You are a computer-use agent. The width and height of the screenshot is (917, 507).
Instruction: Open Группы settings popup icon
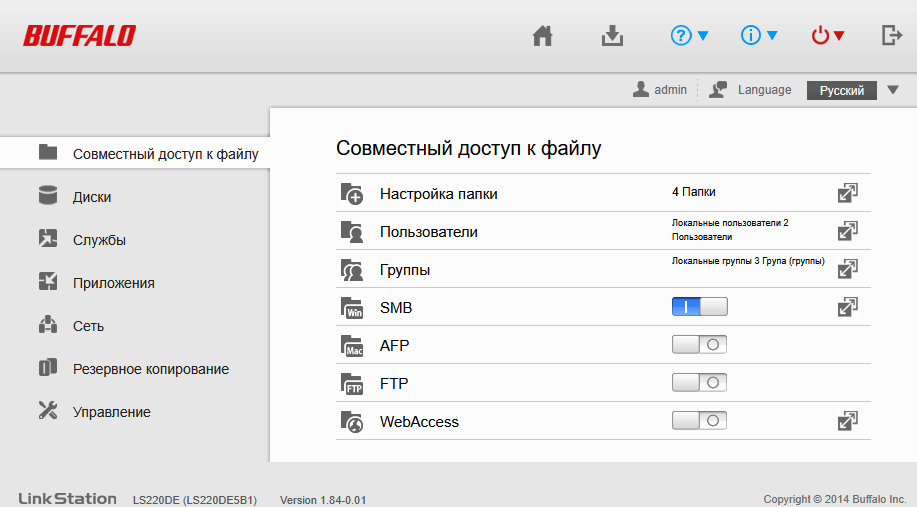(847, 269)
